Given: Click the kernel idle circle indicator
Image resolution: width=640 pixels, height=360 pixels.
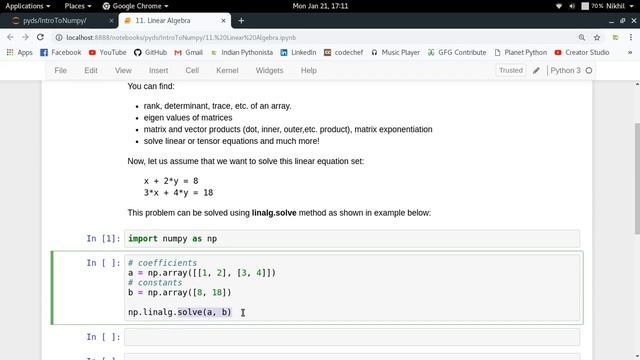Looking at the screenshot, I should click(589, 71).
